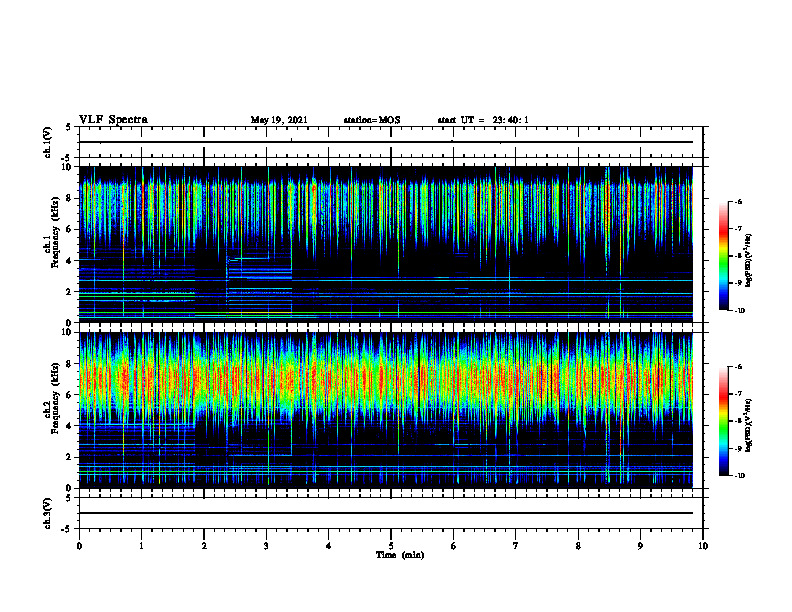The height and width of the screenshot is (612, 792).
Task: Click the "Time (min)" axis label
Action: pyautogui.click(x=400, y=555)
